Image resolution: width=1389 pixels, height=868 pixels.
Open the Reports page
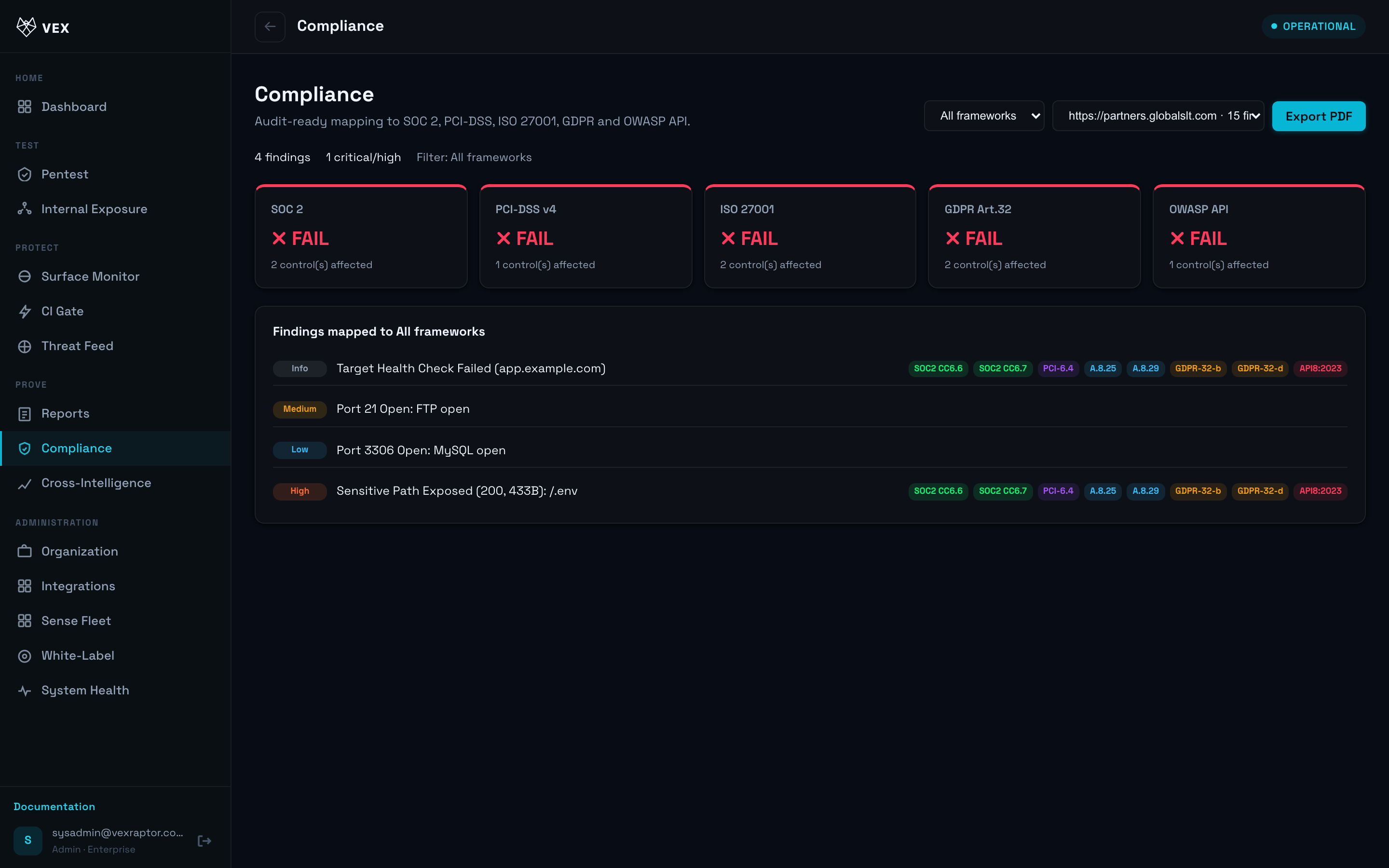pyautogui.click(x=115, y=414)
